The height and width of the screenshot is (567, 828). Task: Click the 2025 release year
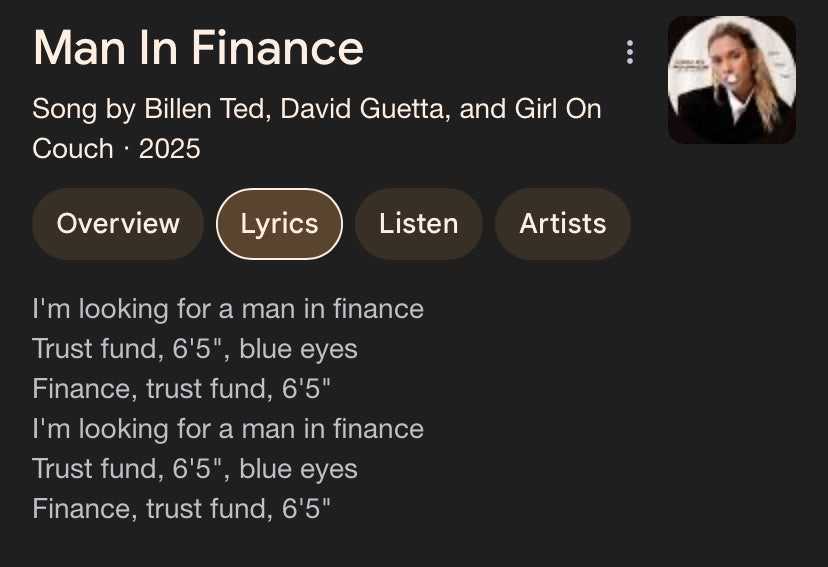pos(170,149)
